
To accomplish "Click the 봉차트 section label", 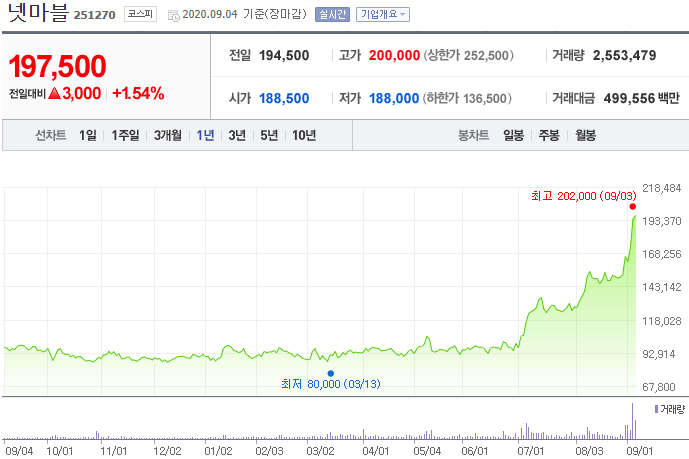I will click(x=473, y=135).
